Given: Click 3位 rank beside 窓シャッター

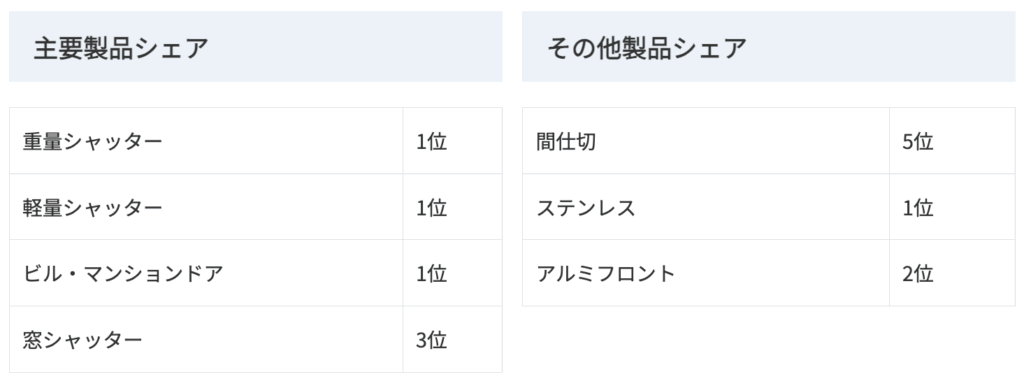Looking at the screenshot, I should (x=432, y=340).
